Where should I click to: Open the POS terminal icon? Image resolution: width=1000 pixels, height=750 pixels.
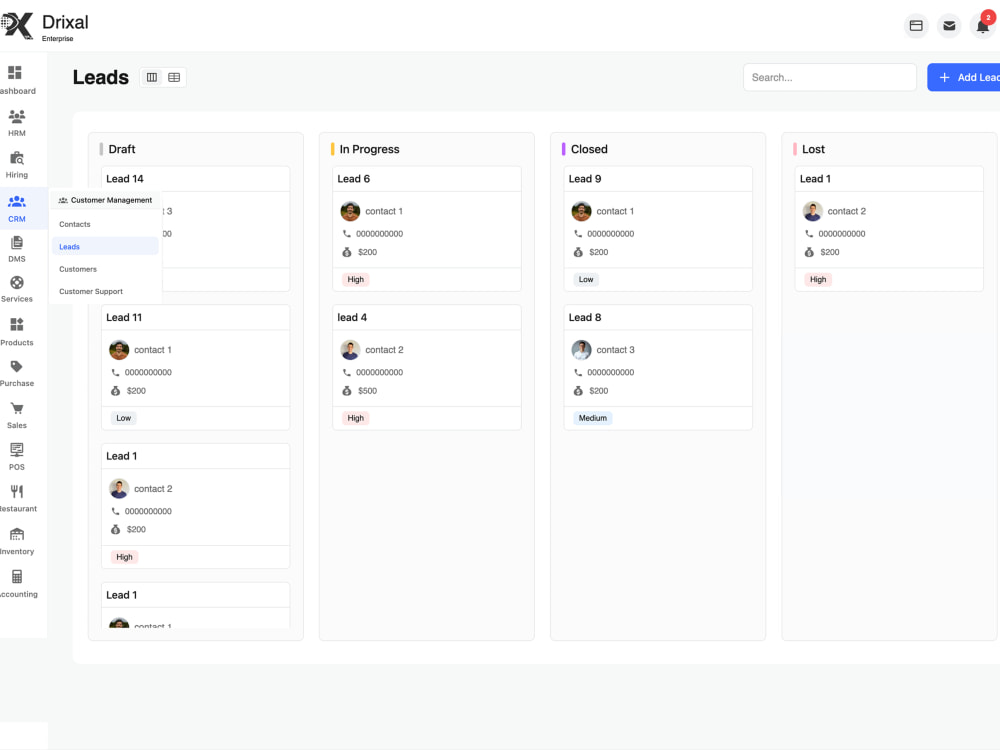[x=17, y=450]
